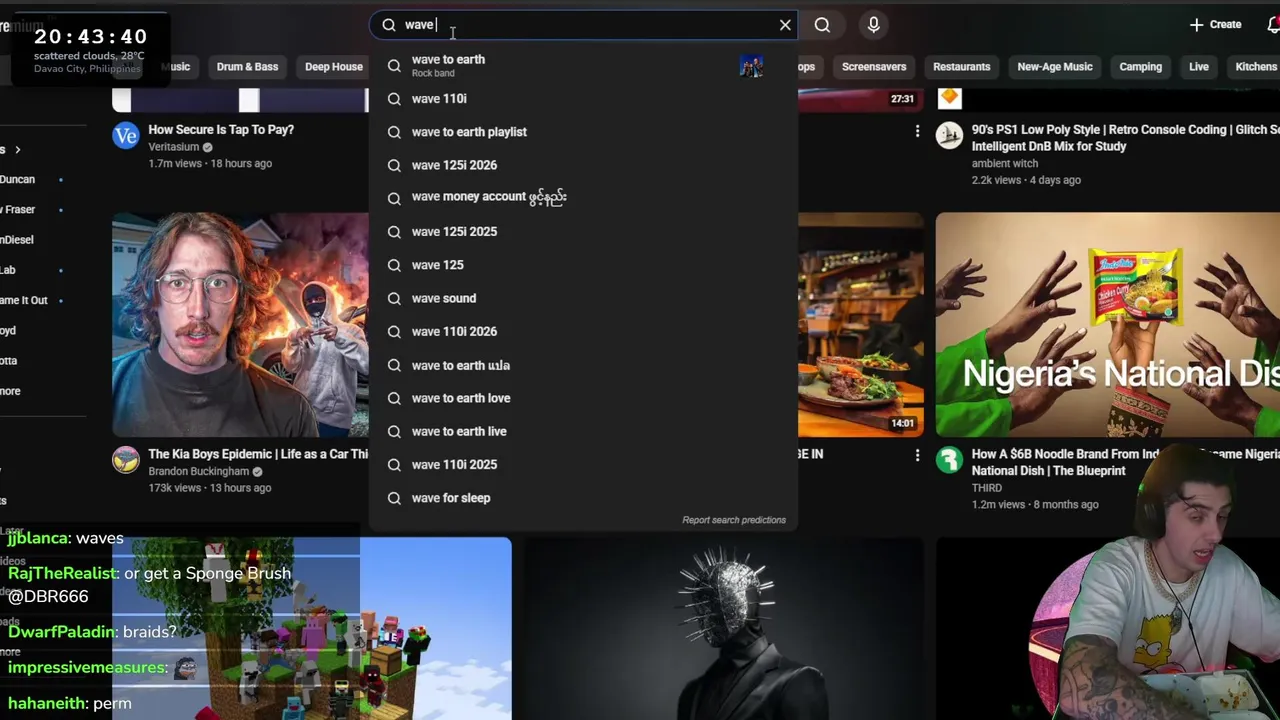Select the Camping filter chip
Image resolution: width=1280 pixels, height=720 pixels.
click(x=1140, y=67)
